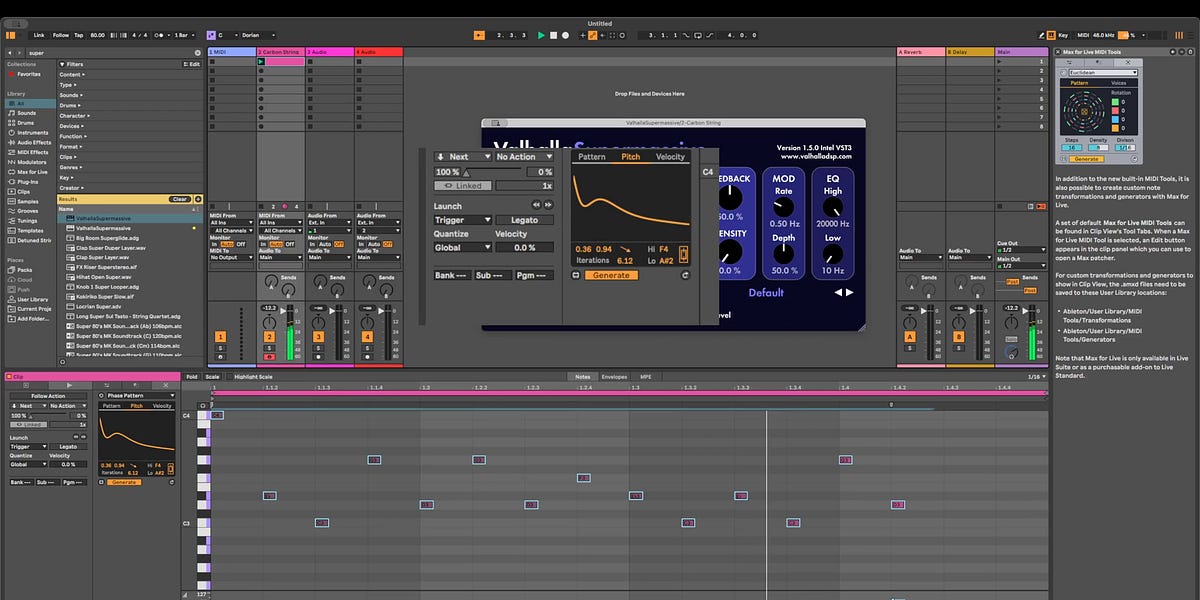
Task: Activate MIDI mapping mode
Action: pyautogui.click(x=1083, y=34)
